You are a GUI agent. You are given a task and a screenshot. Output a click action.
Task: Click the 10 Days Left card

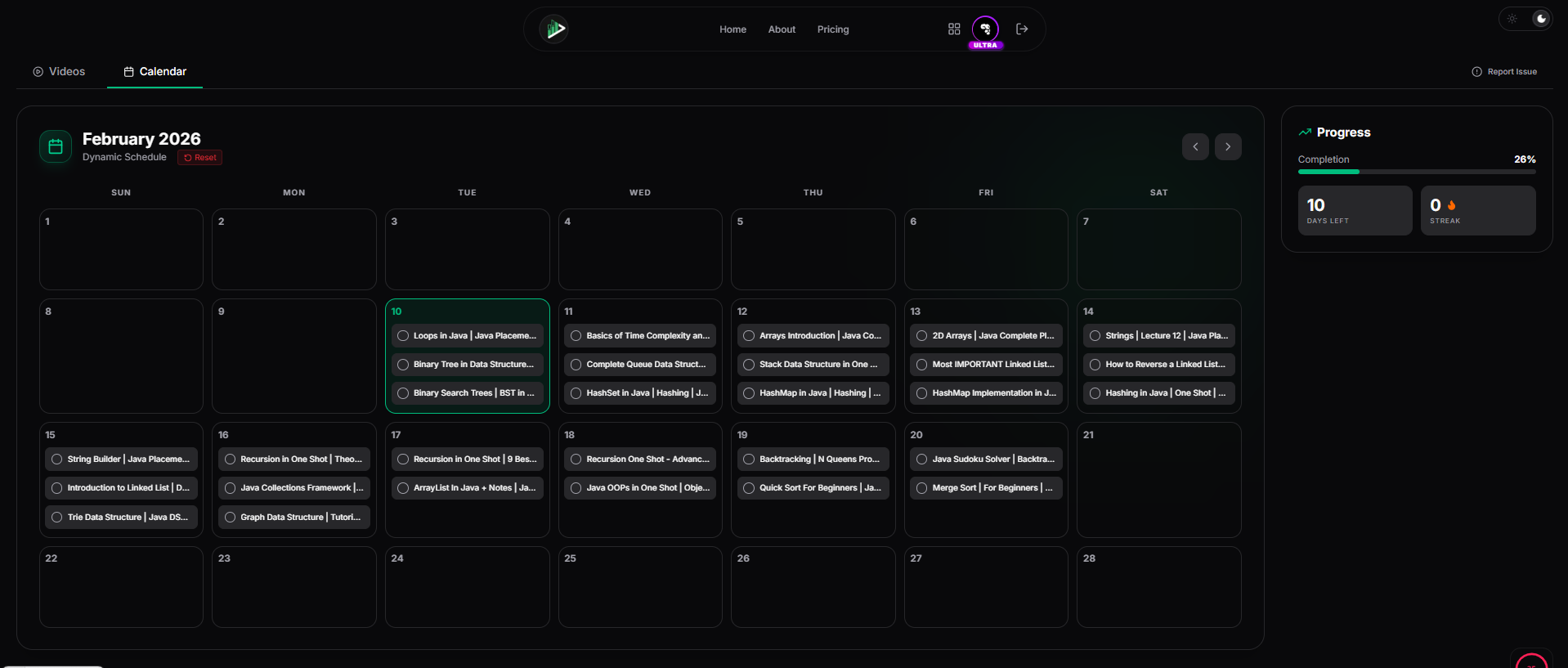(x=1355, y=211)
